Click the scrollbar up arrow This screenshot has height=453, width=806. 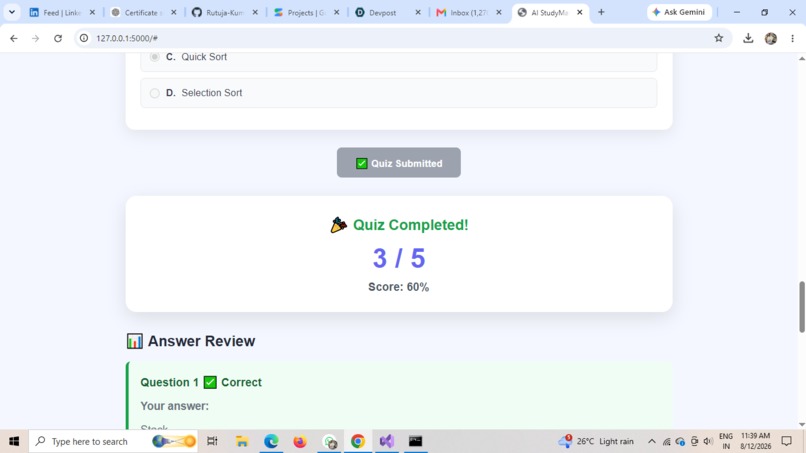coord(801,59)
